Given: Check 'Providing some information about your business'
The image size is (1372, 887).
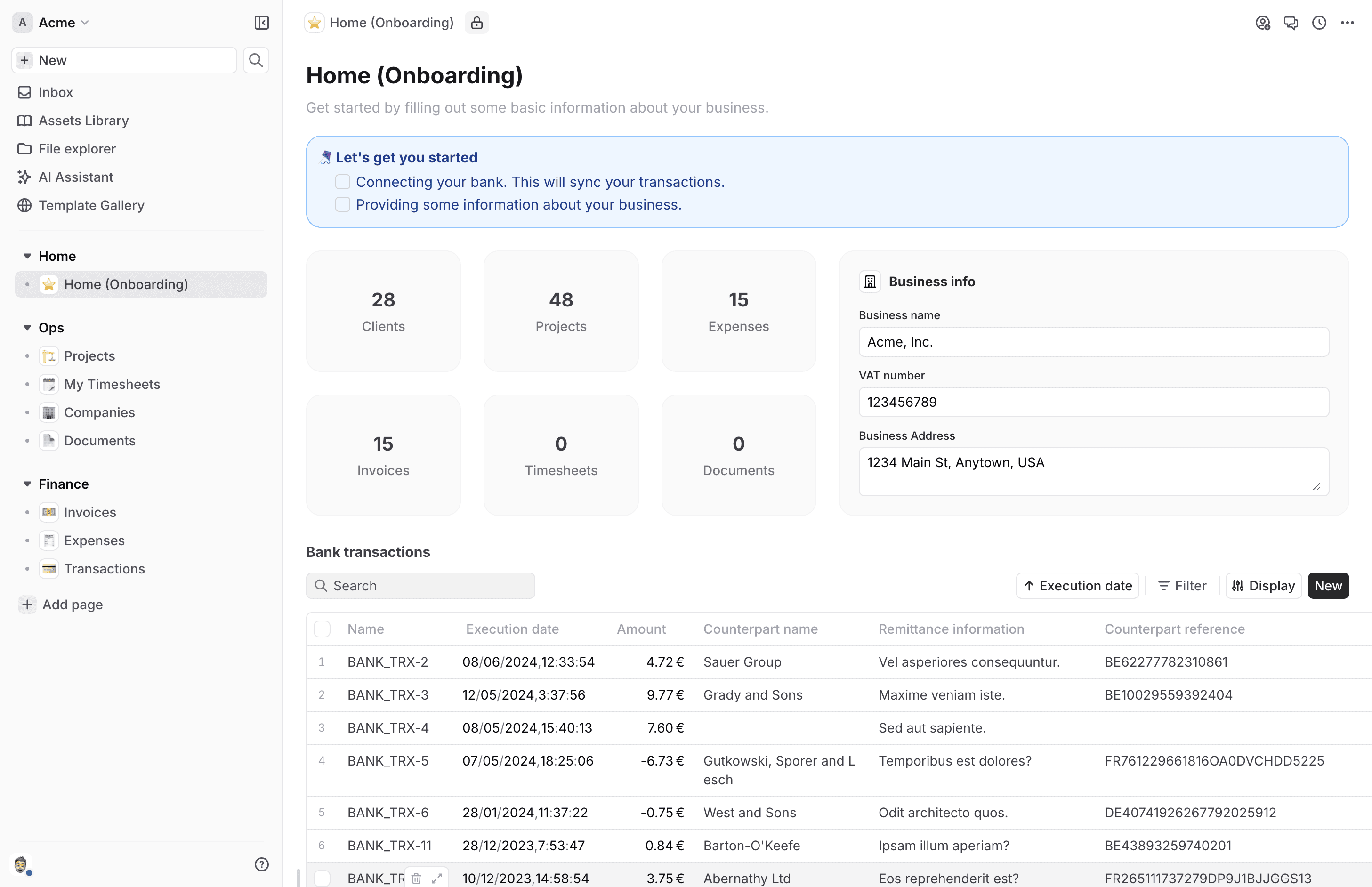Looking at the screenshot, I should point(343,204).
